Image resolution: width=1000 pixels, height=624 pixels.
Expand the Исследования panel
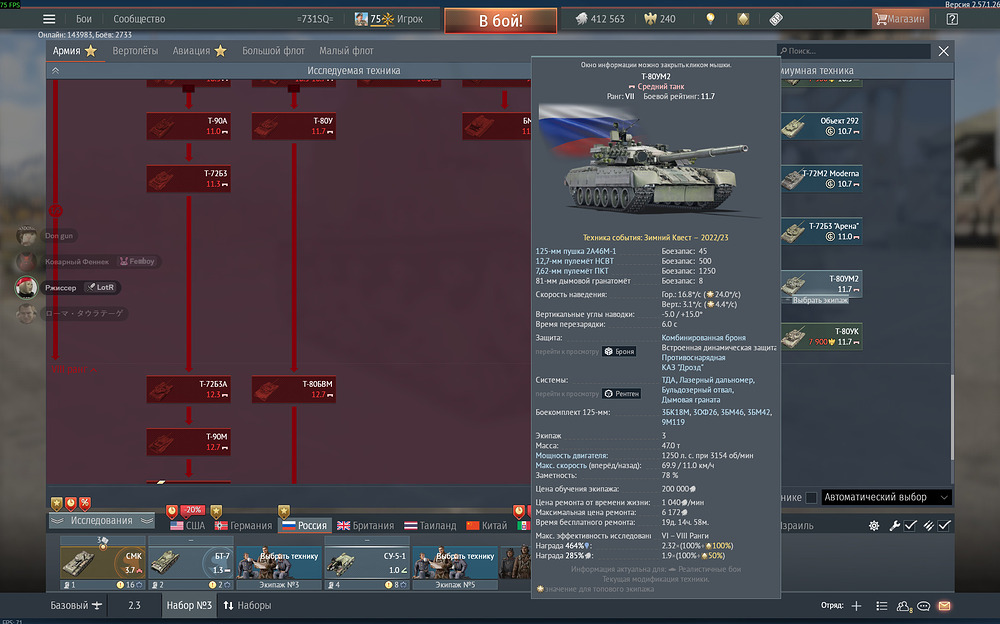coord(102,521)
